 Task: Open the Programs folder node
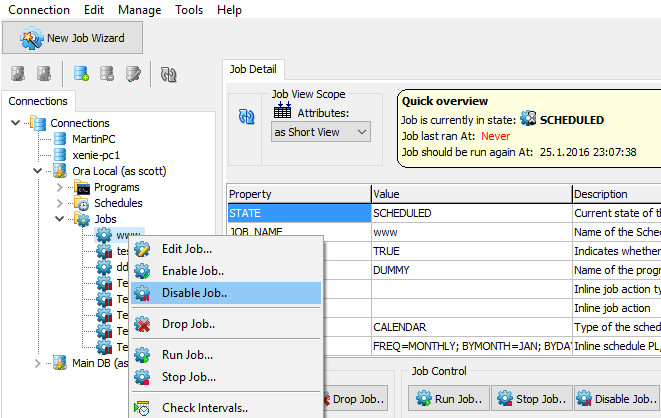click(x=116, y=187)
